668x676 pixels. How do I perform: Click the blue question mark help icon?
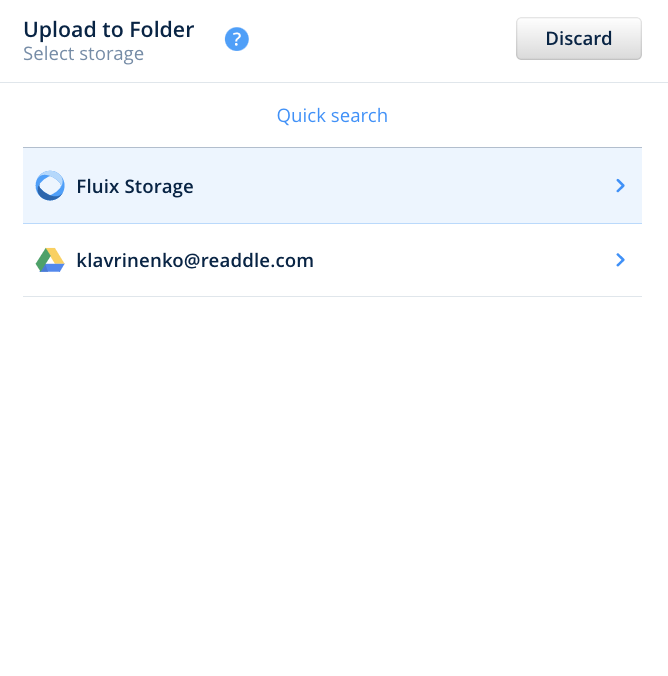(237, 40)
